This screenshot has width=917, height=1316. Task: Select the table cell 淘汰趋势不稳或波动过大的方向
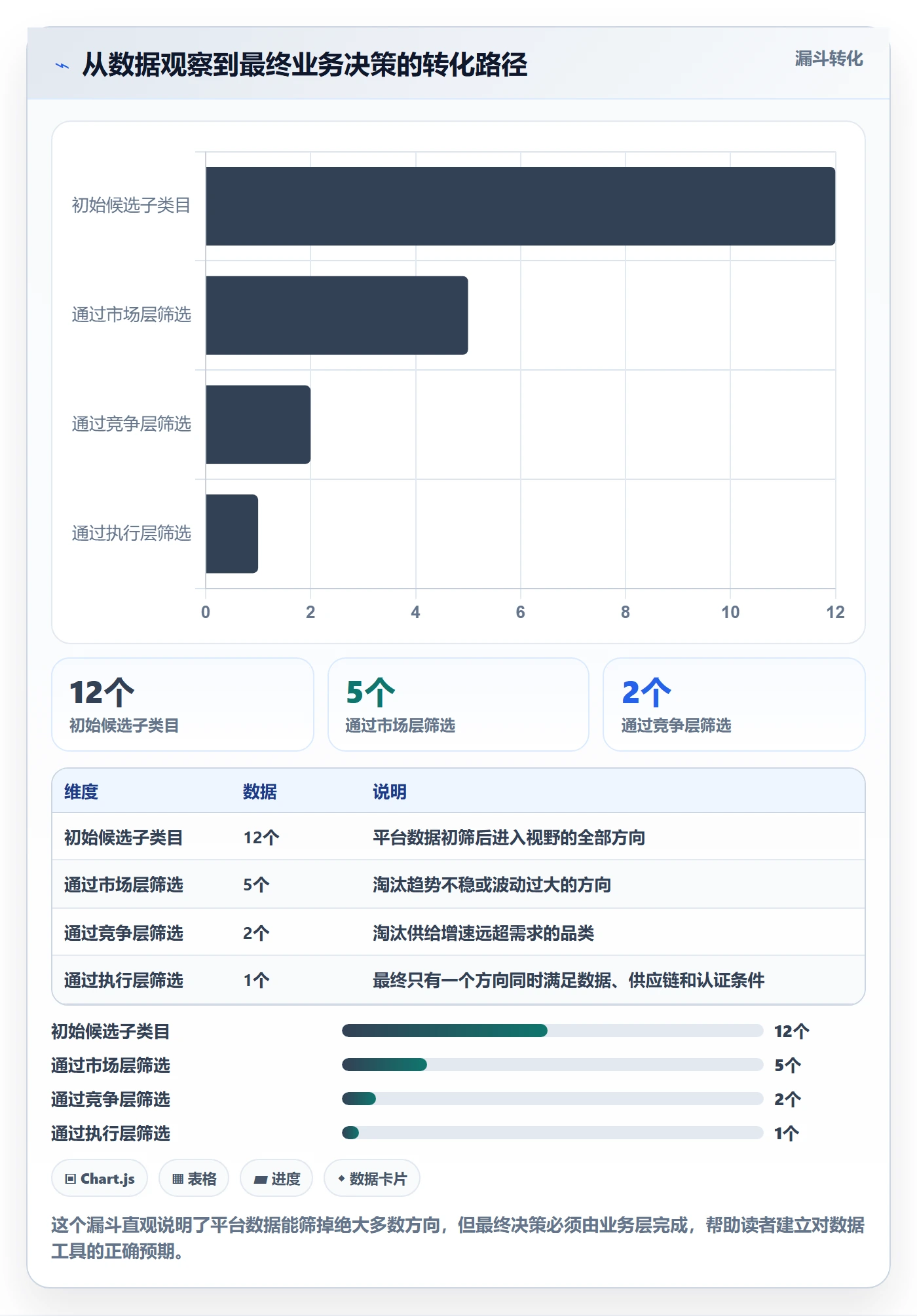[x=492, y=885]
